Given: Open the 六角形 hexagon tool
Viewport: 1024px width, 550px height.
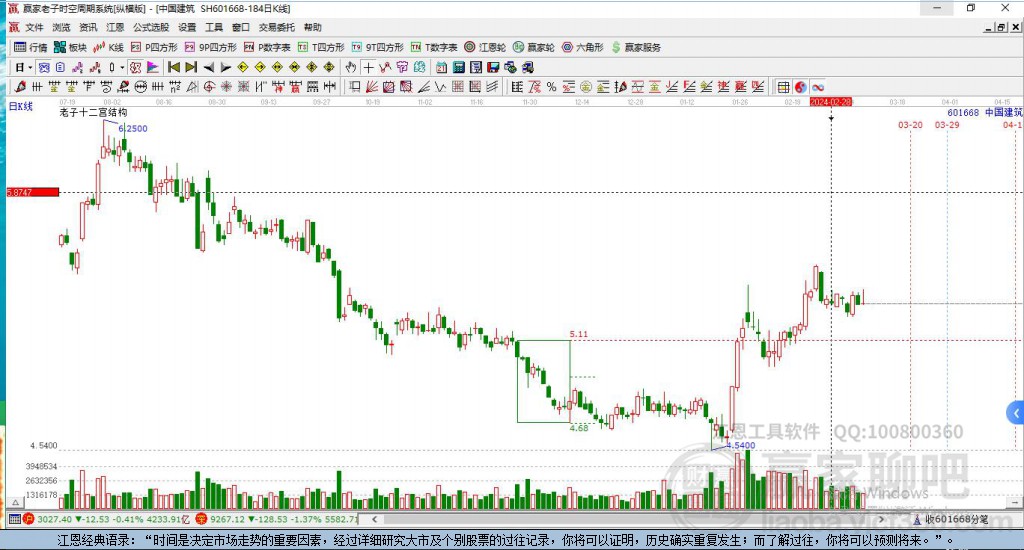Looking at the screenshot, I should (583, 47).
